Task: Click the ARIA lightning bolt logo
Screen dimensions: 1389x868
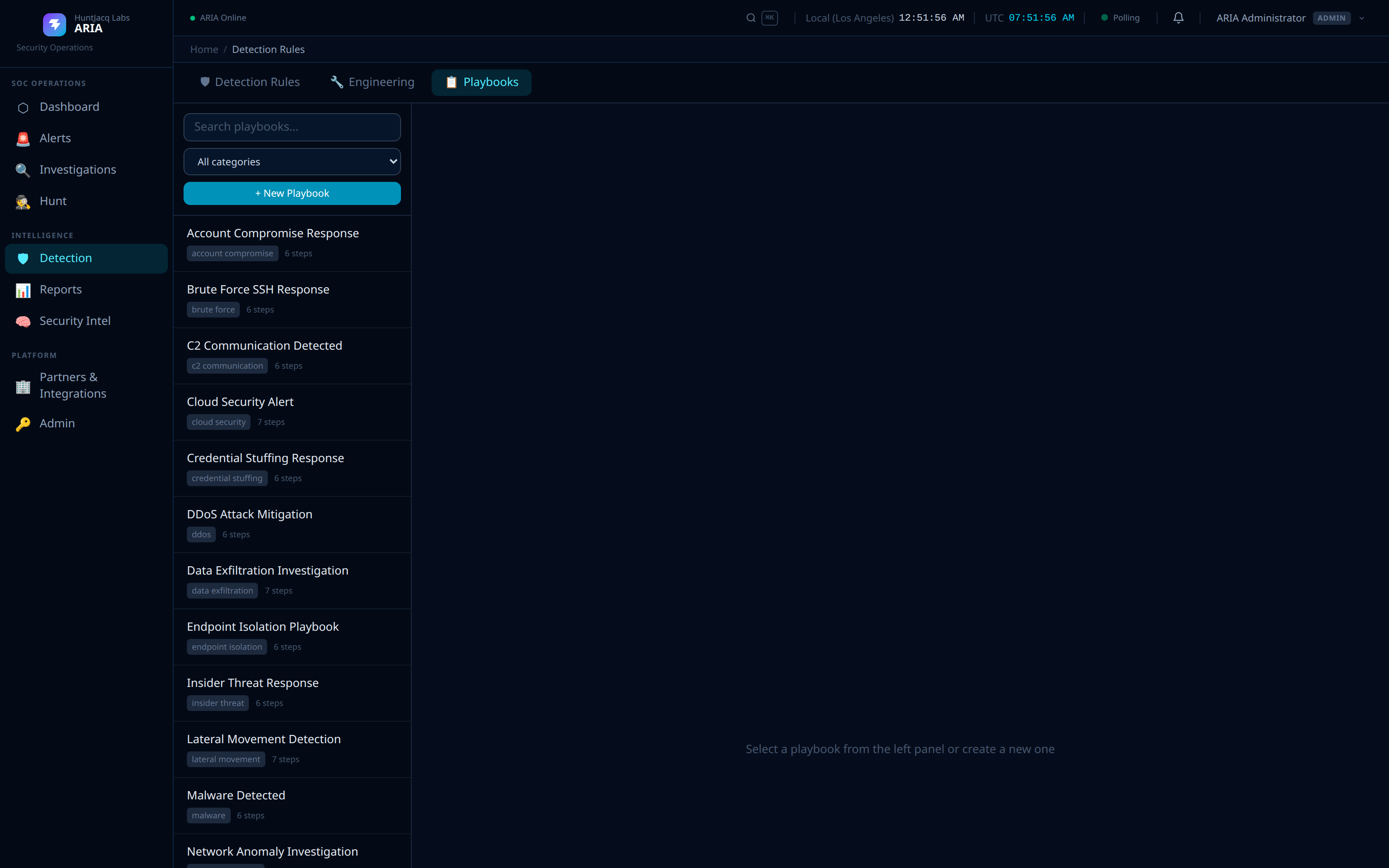Action: pyautogui.click(x=55, y=25)
